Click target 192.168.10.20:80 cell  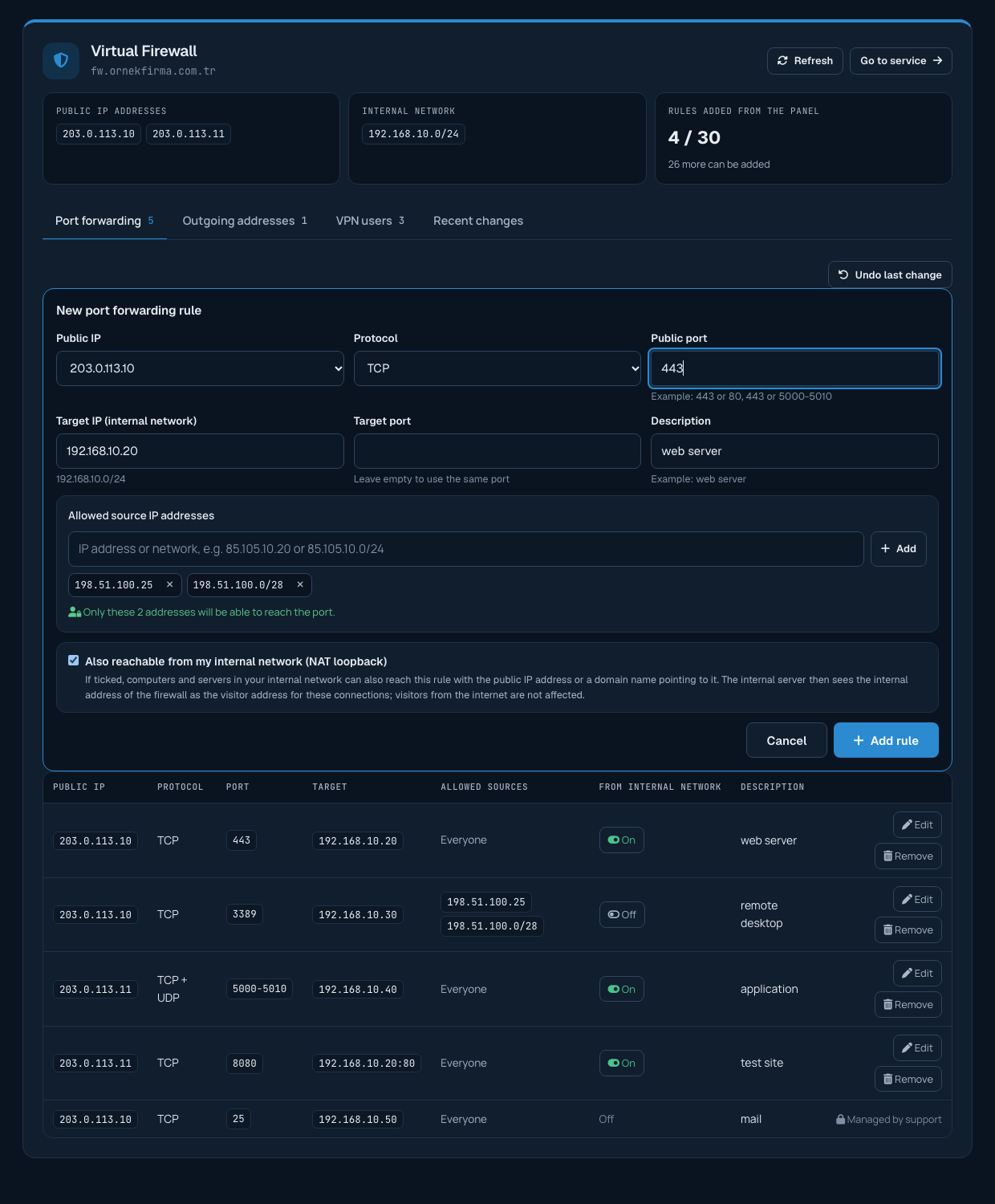coord(367,1064)
